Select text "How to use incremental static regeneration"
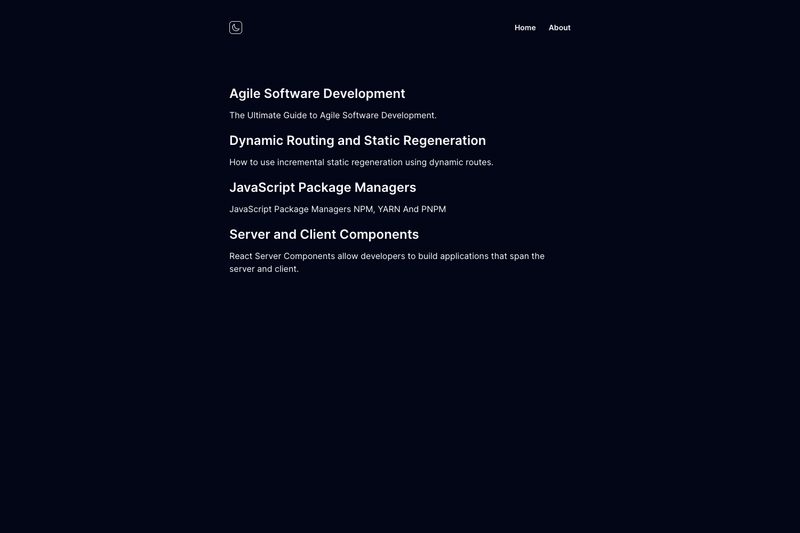 point(316,163)
